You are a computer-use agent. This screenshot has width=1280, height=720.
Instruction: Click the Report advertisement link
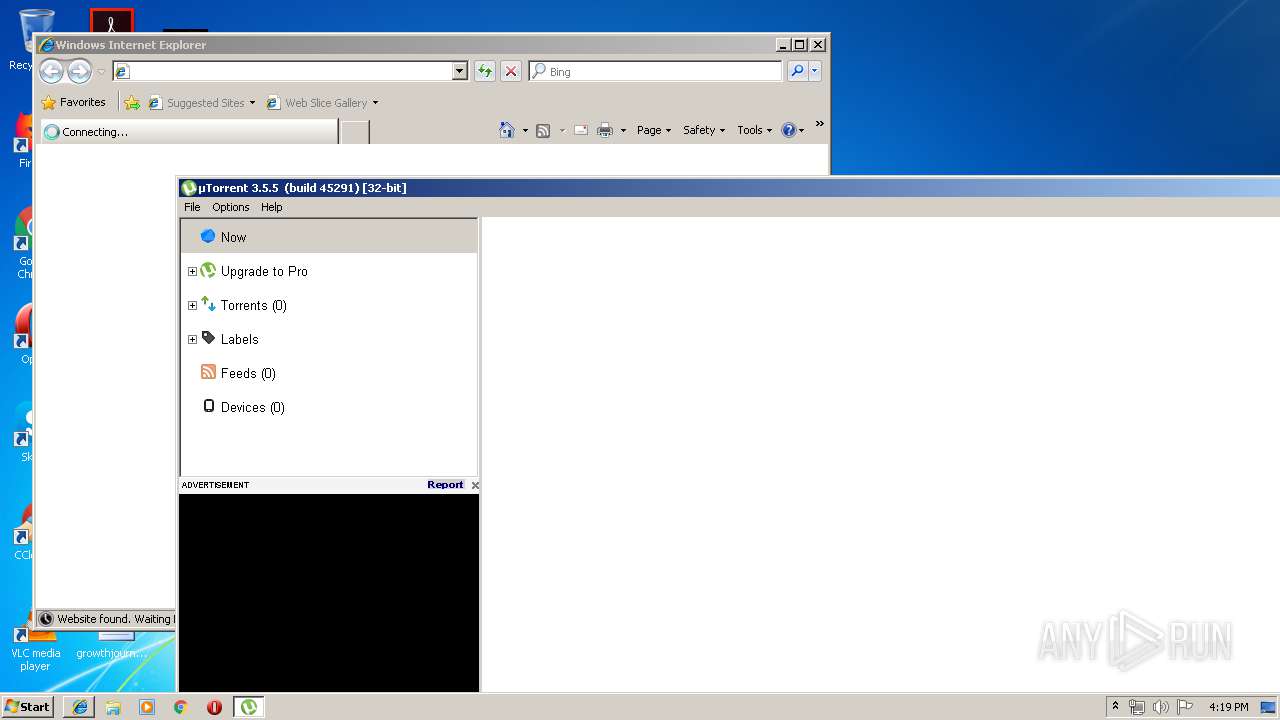445,485
